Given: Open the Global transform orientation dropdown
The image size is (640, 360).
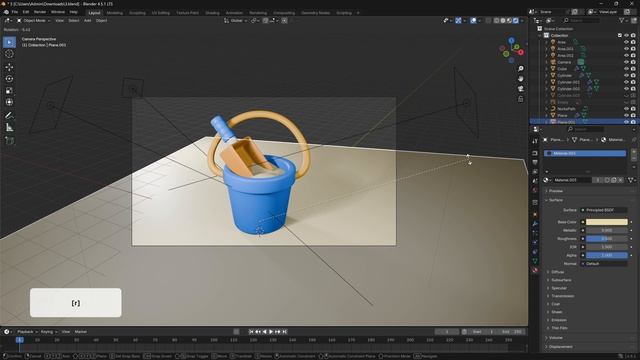Looking at the screenshot, I should (236, 20).
